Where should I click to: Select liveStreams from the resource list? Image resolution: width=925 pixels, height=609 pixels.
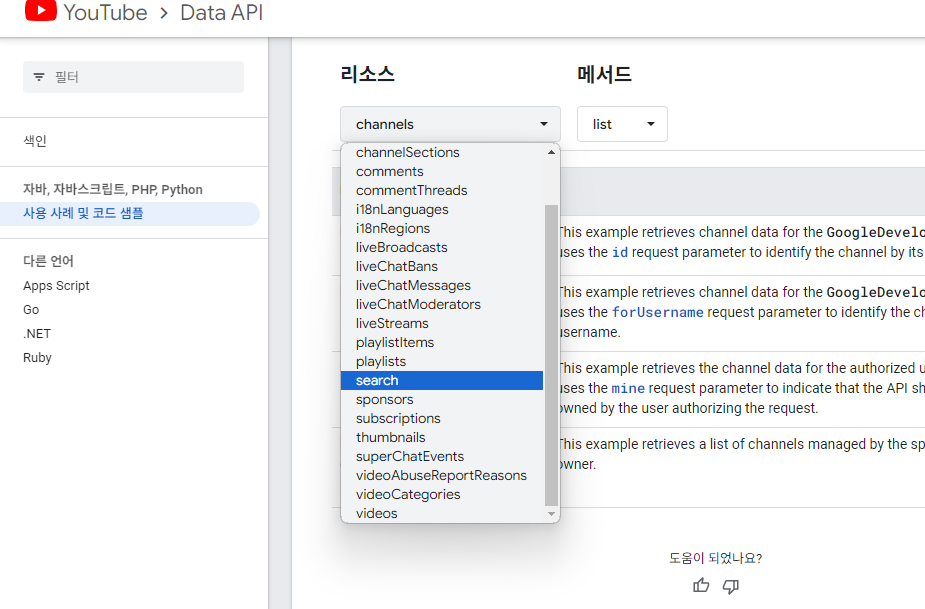(x=442, y=323)
